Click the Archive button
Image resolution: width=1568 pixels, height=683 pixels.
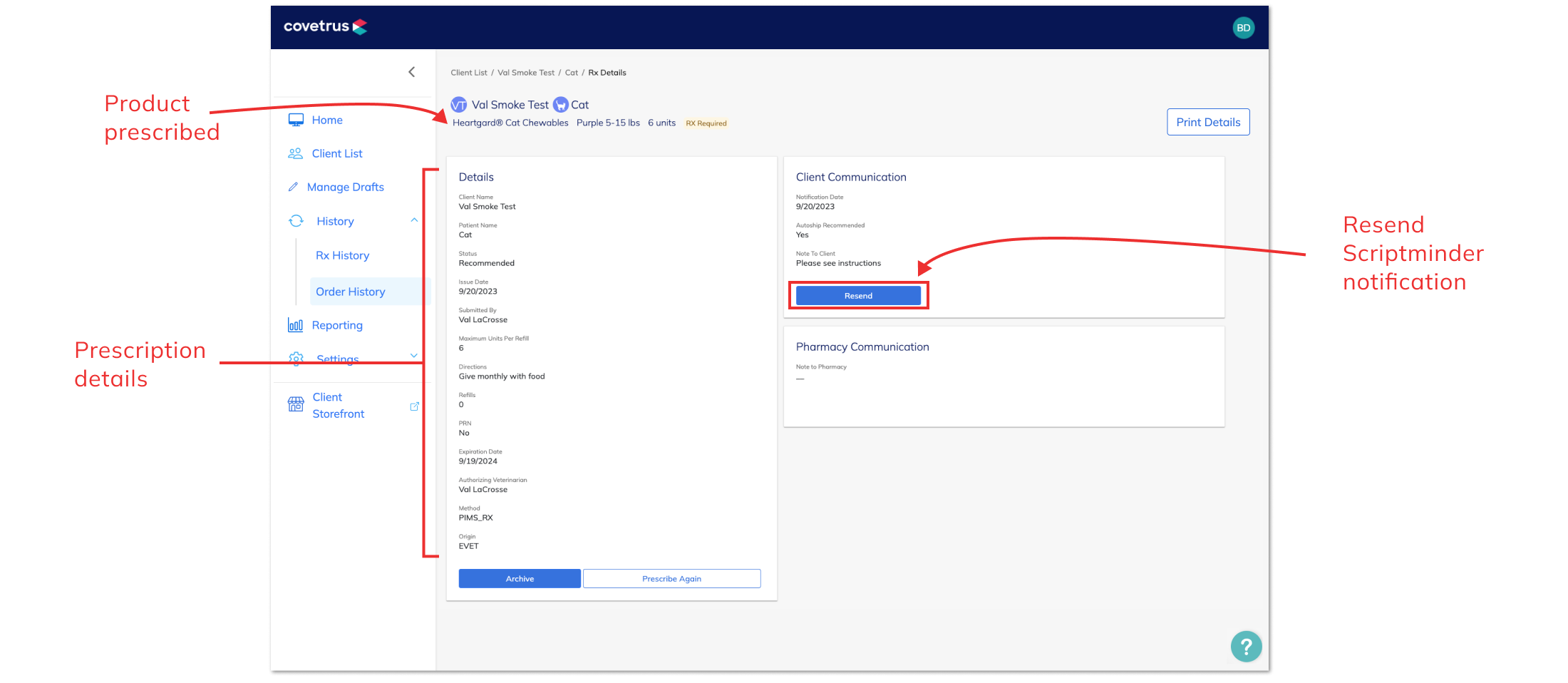click(x=520, y=579)
